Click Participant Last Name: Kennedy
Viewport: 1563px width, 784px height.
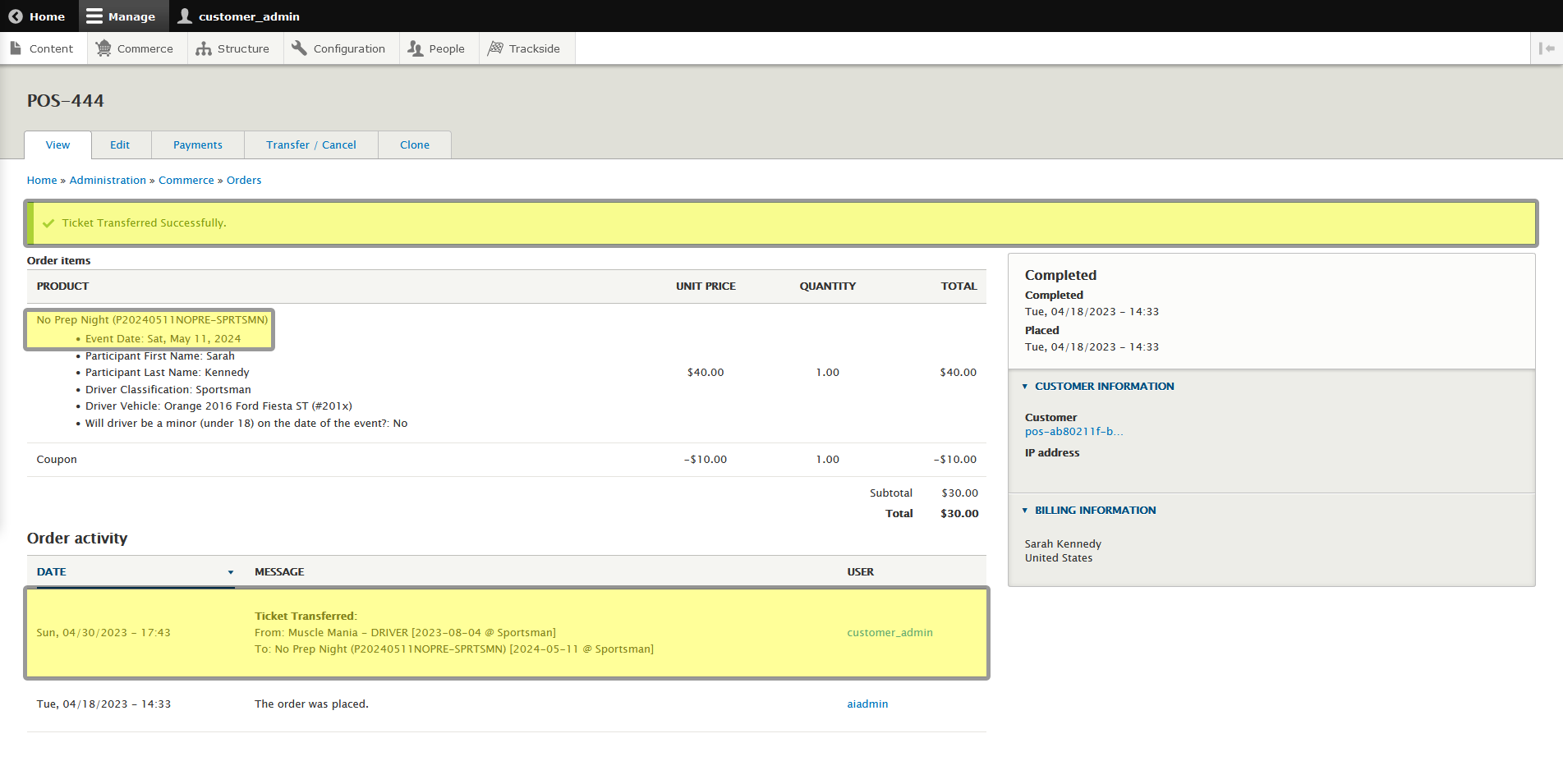pos(168,372)
